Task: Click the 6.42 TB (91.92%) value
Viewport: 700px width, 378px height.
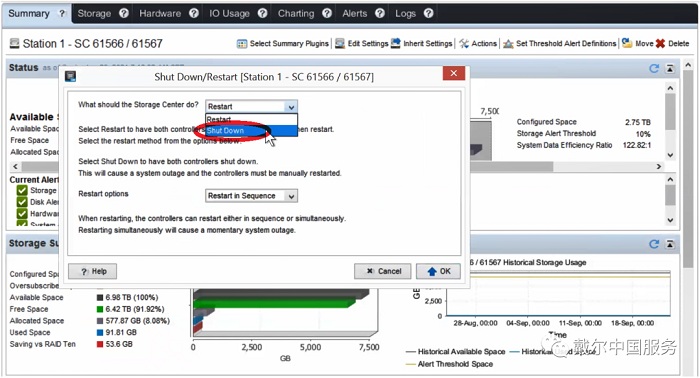Action: point(135,309)
